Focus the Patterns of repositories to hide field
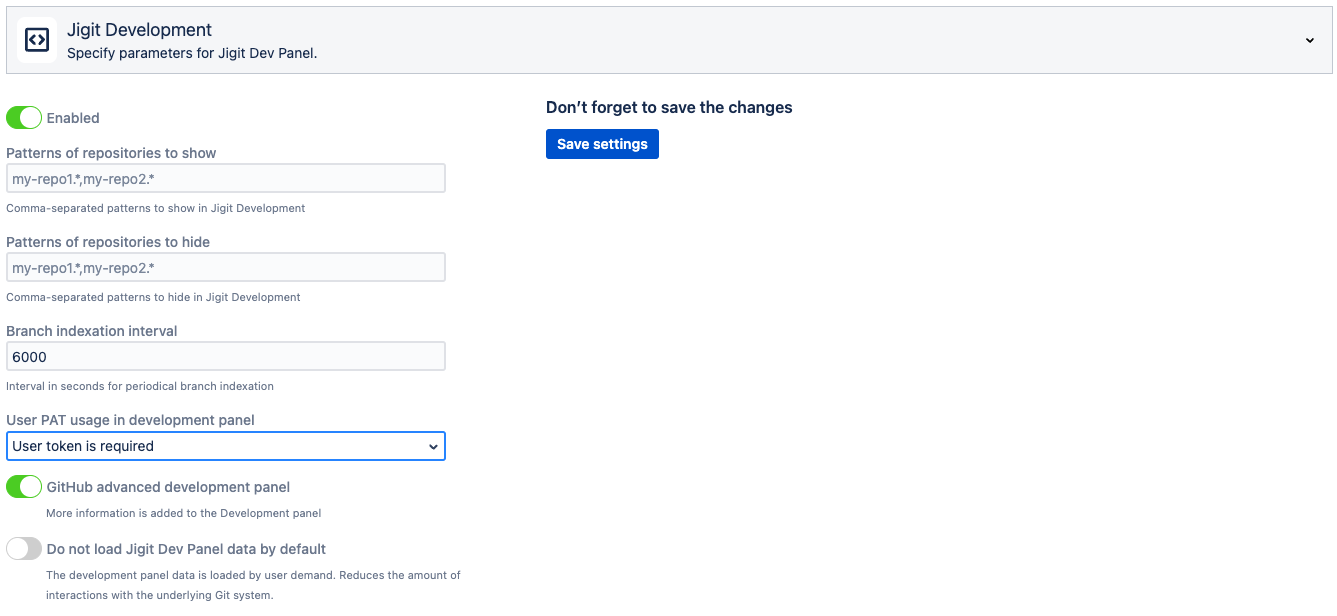This screenshot has height=616, width=1337. click(x=225, y=268)
